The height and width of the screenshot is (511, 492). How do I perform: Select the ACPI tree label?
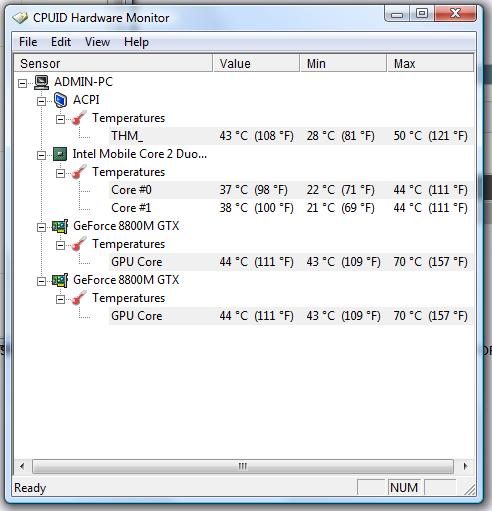(x=86, y=100)
